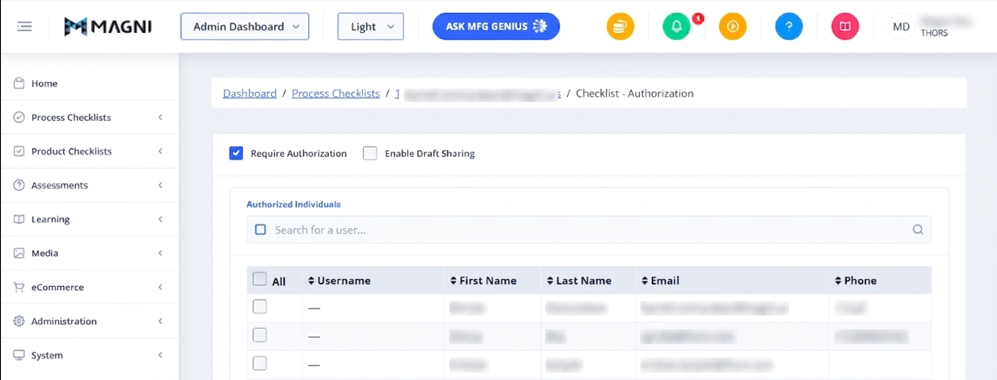Click the search magnifier icon
Image resolution: width=997 pixels, height=380 pixels.
click(918, 230)
